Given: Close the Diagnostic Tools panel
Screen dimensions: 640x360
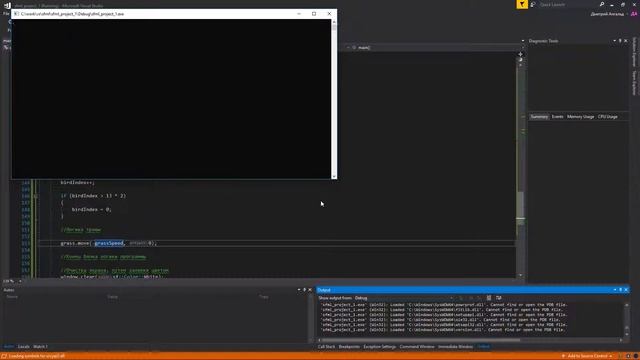Looking at the screenshot, I should 626,41.
